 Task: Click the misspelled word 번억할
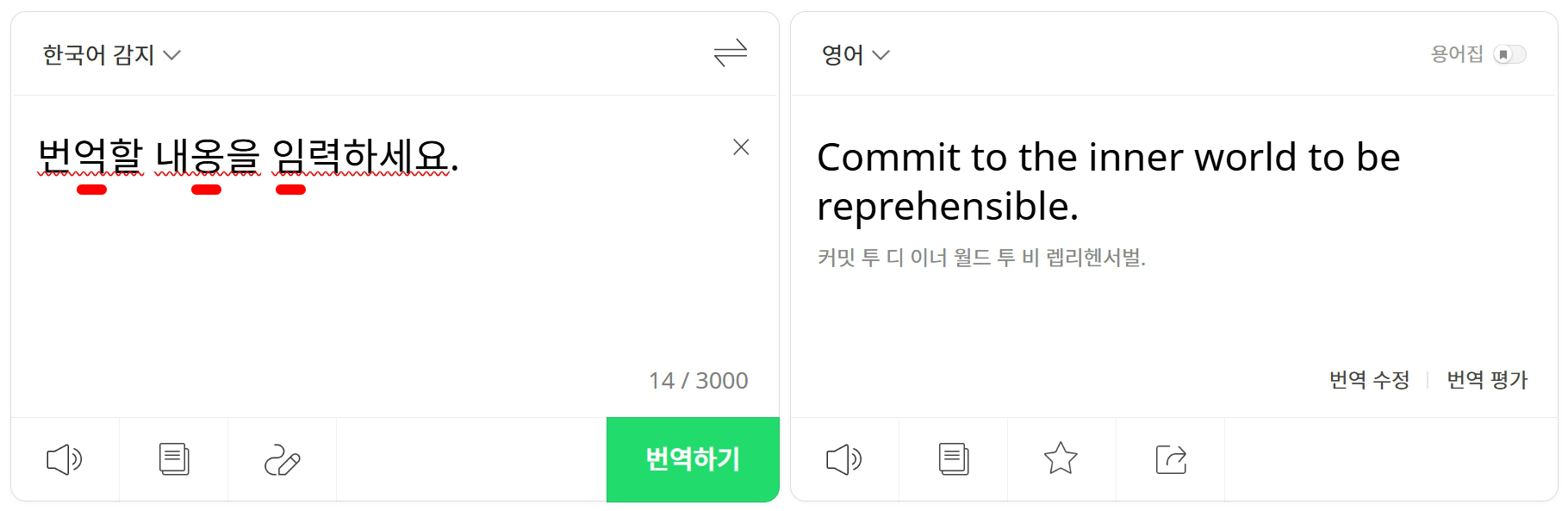(x=90, y=156)
